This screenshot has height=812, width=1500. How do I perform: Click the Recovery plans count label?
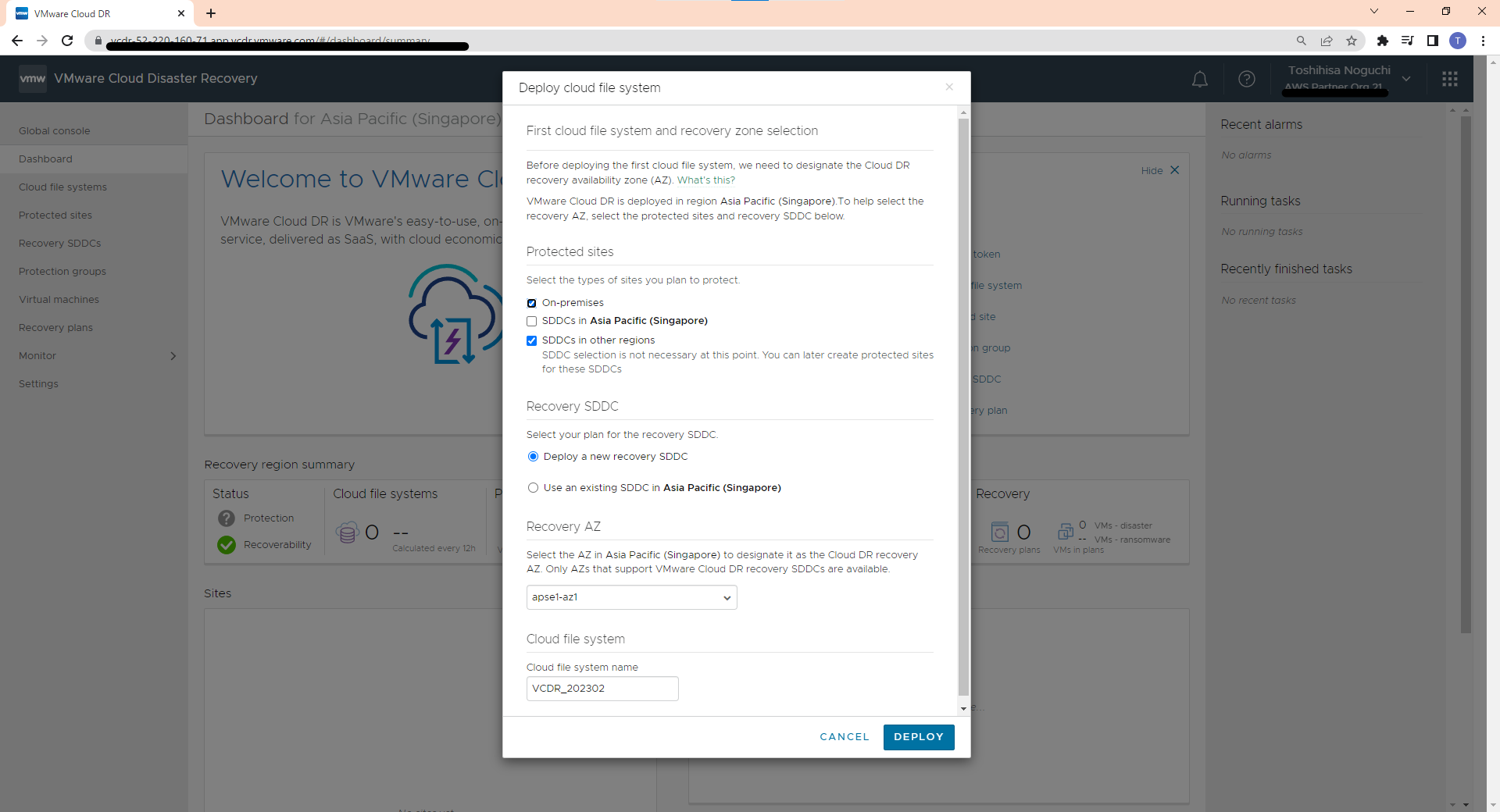[1009, 550]
